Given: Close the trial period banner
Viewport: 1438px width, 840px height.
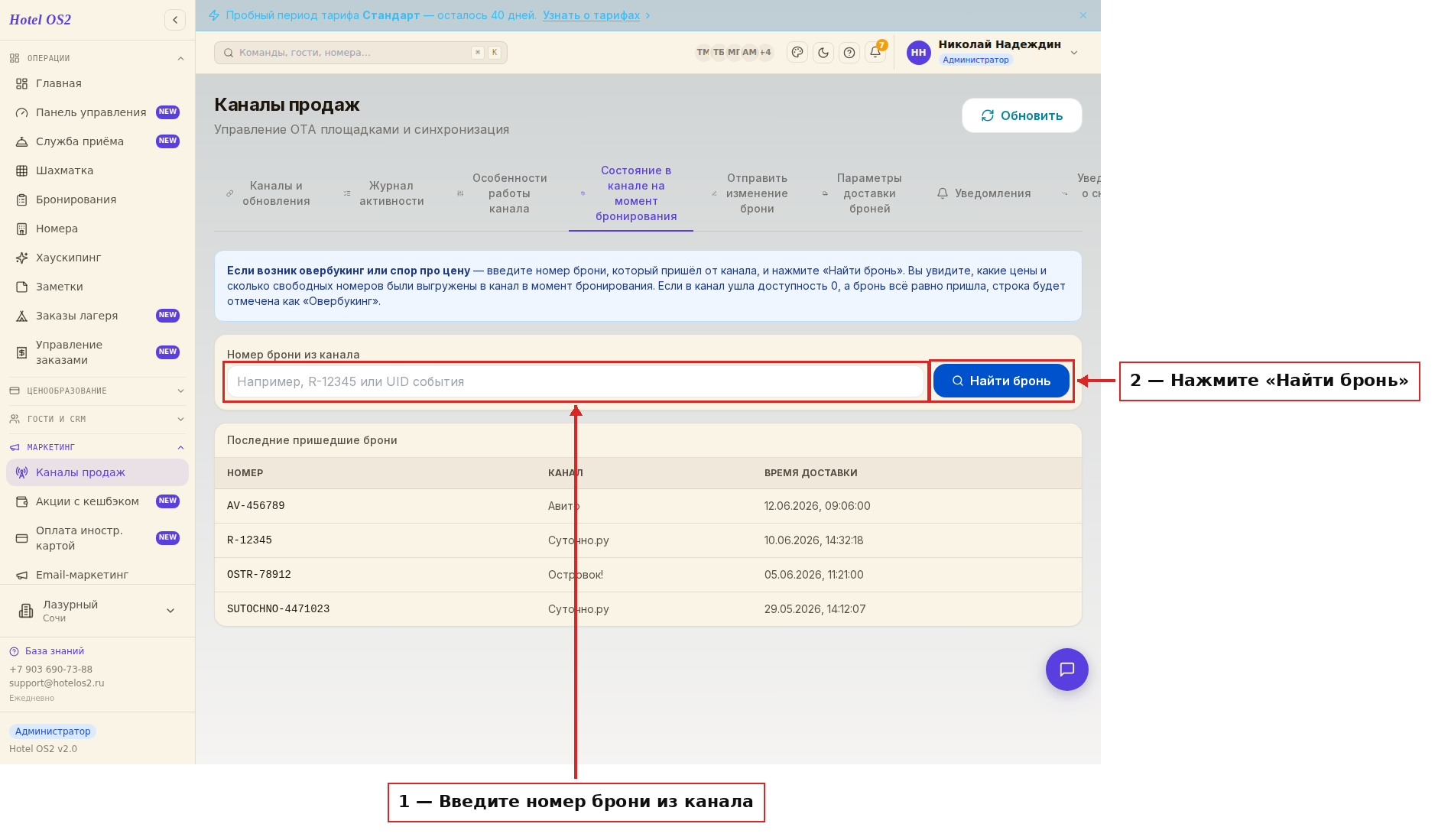Looking at the screenshot, I should pyautogui.click(x=1083, y=15).
